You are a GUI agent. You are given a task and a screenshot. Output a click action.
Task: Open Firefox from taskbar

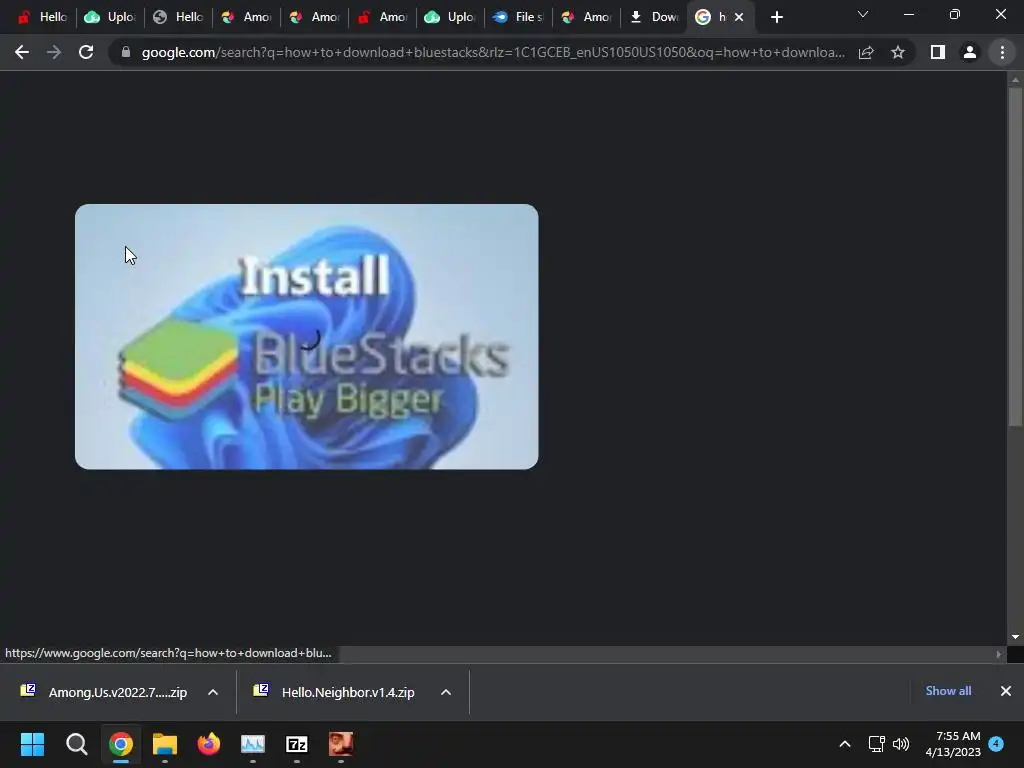209,744
